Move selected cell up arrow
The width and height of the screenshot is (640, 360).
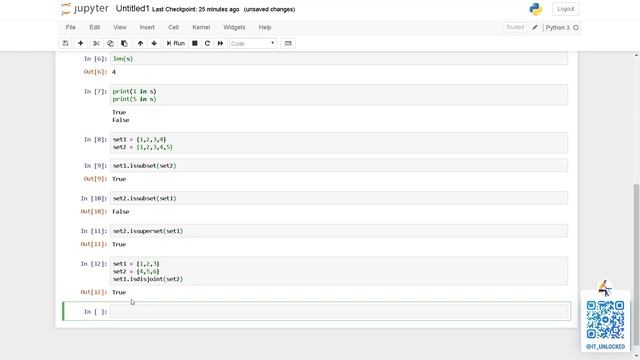(140, 43)
